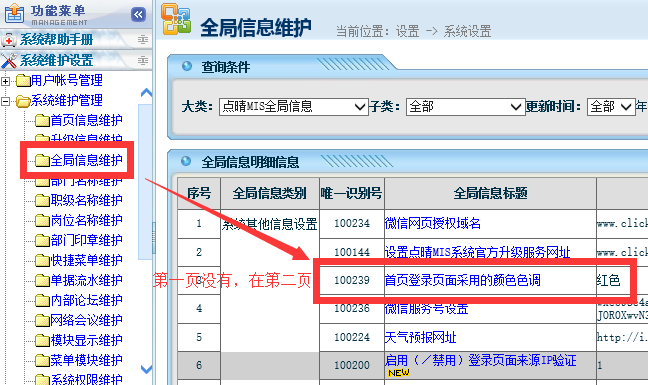This screenshot has height=385, width=648.
Task: Click the scroll-down chevron in the tree panel
Action: (146, 369)
